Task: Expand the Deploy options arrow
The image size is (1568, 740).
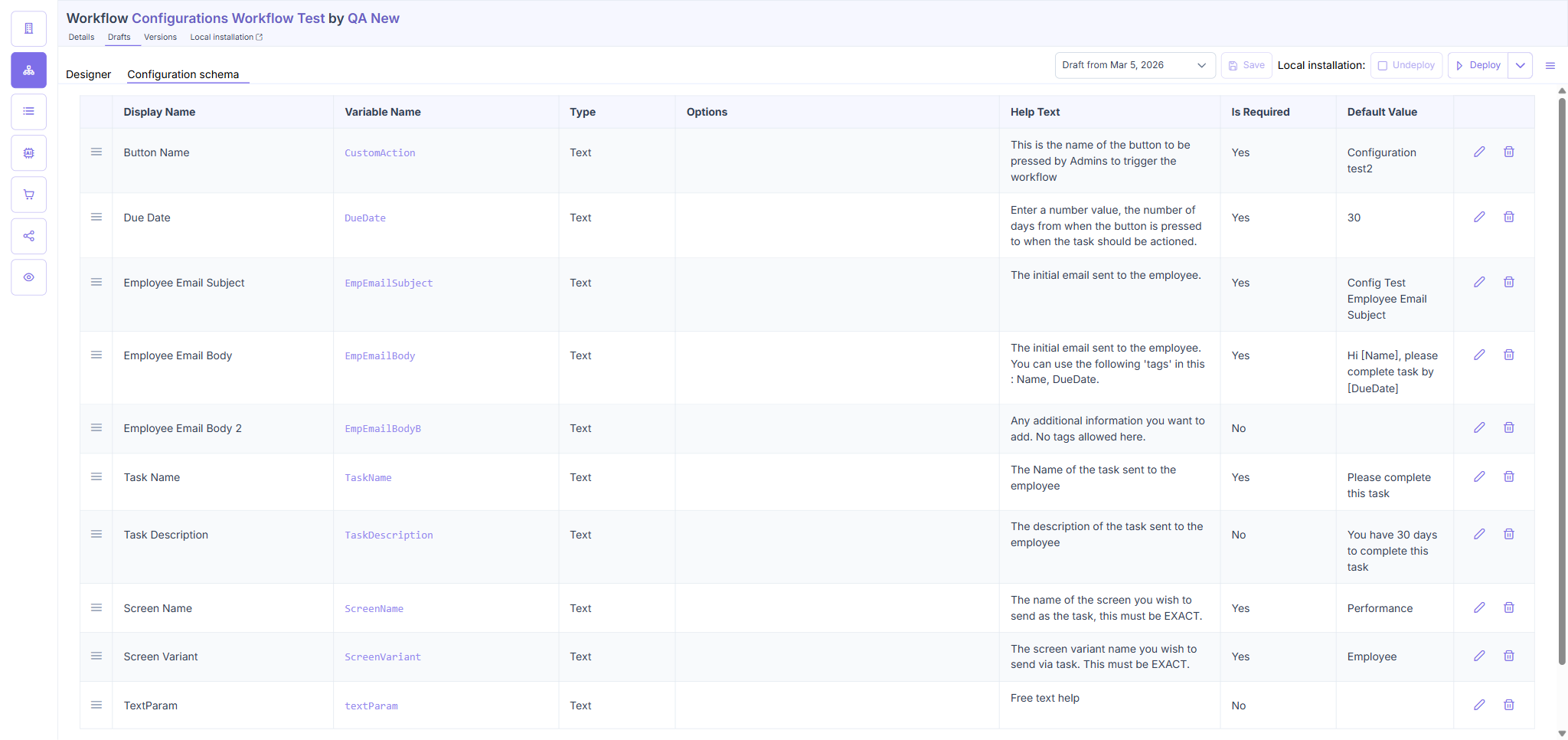Action: 1521,65
